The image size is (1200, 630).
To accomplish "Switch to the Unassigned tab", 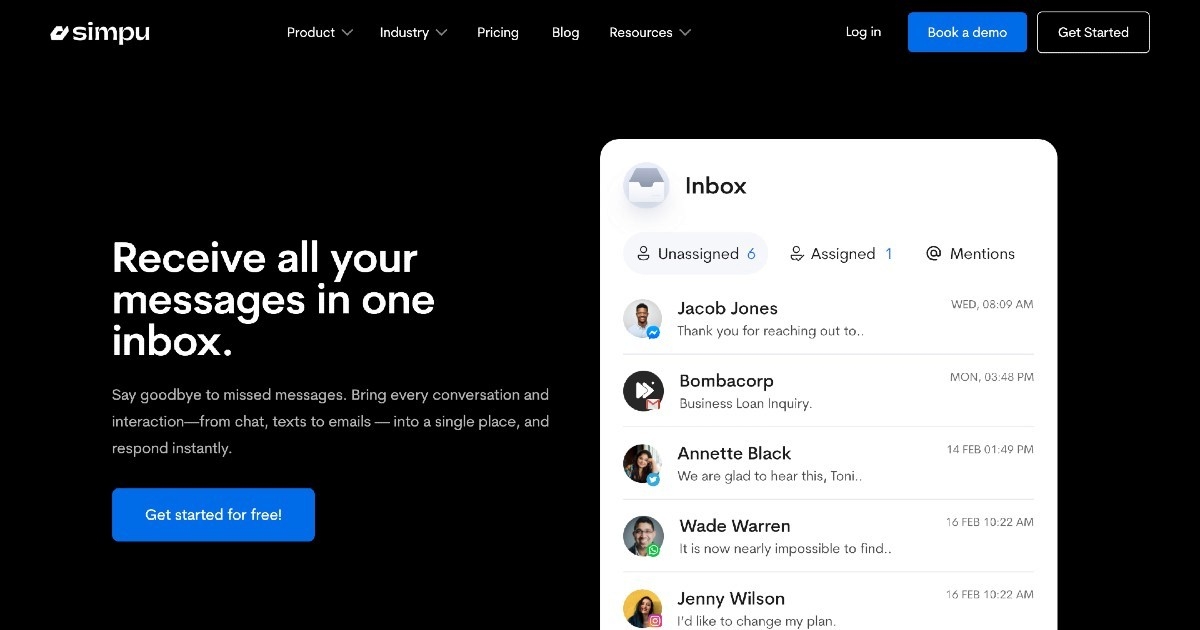I will tap(696, 254).
